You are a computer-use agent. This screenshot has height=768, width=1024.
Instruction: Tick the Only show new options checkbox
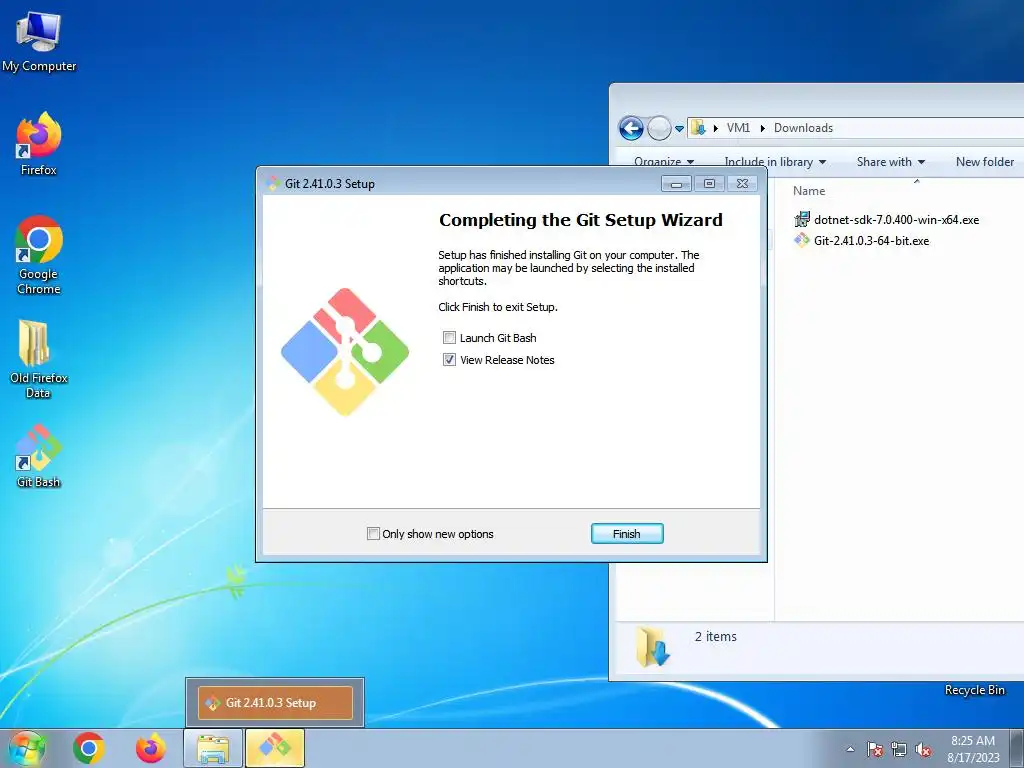tap(374, 534)
